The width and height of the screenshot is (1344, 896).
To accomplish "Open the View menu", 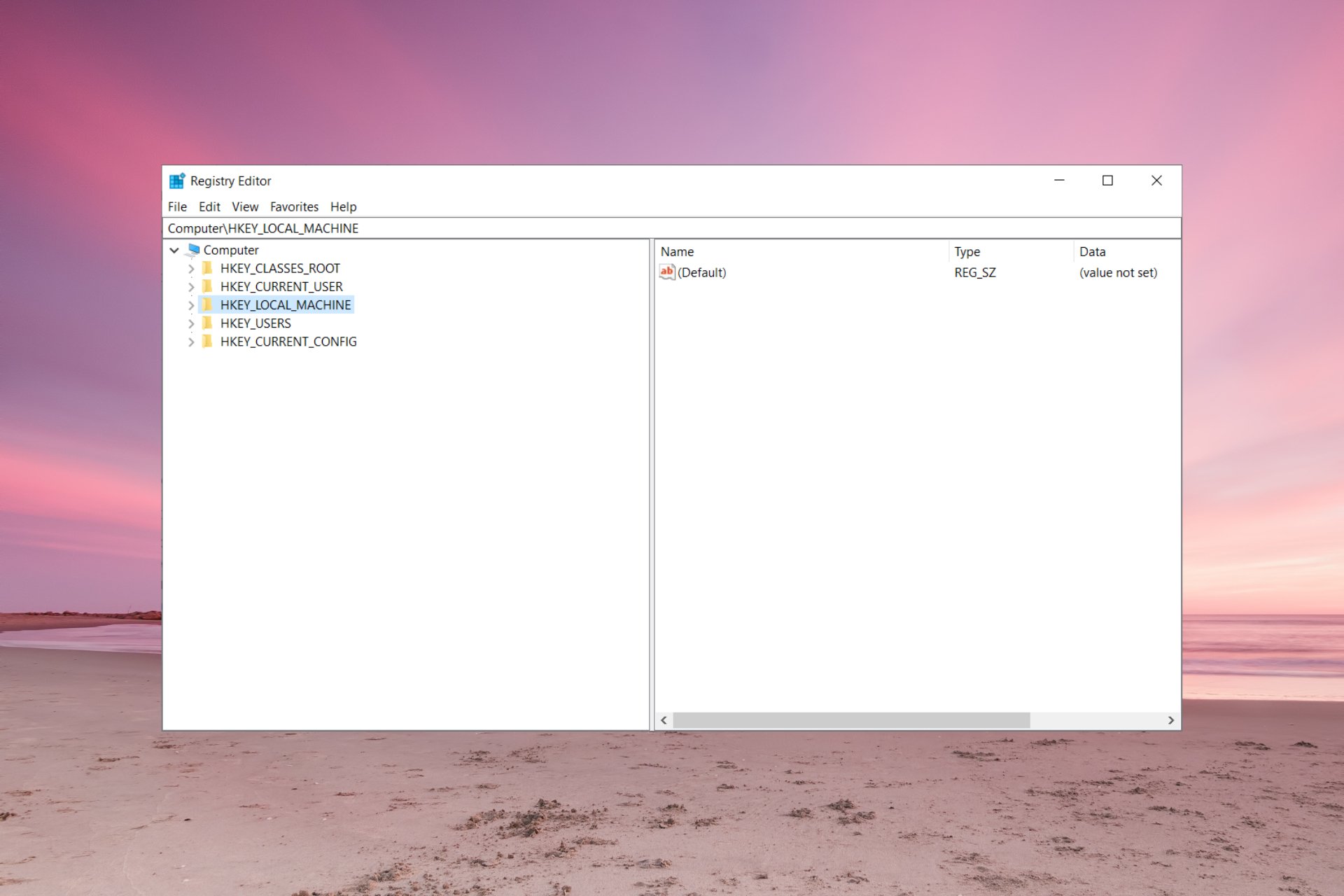I will tap(245, 206).
